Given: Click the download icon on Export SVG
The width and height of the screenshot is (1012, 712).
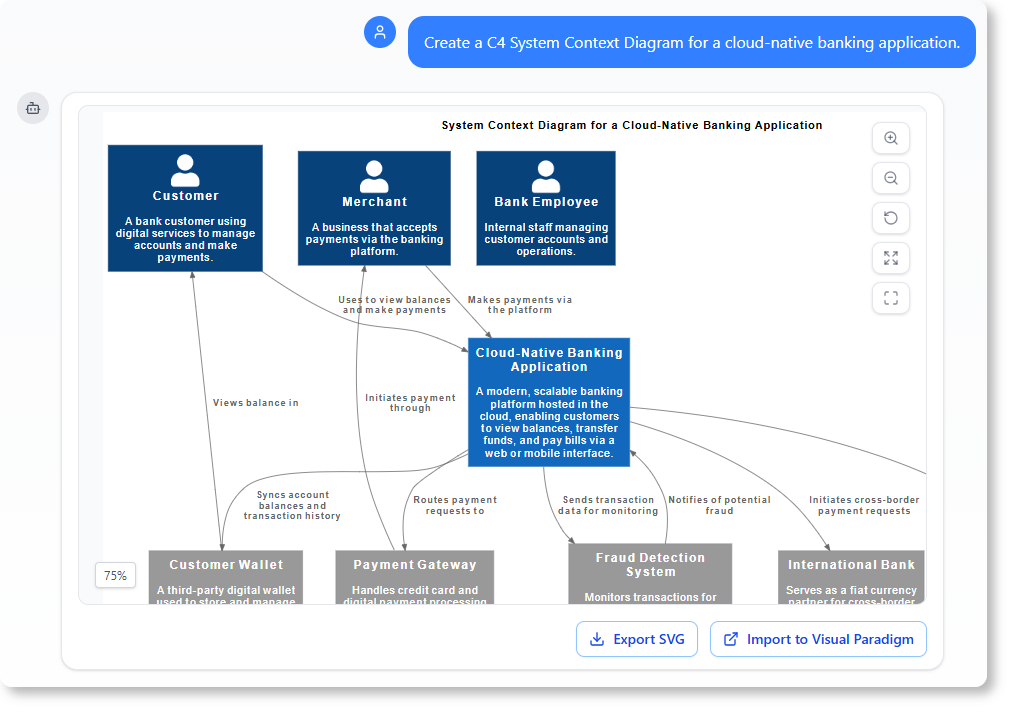Looking at the screenshot, I should click(x=596, y=639).
